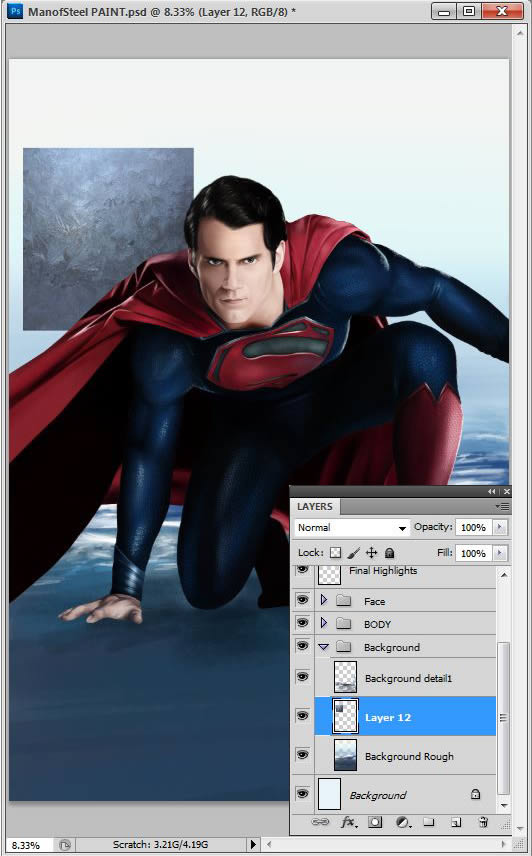Click the Layer 12 thumbnail

(x=345, y=716)
